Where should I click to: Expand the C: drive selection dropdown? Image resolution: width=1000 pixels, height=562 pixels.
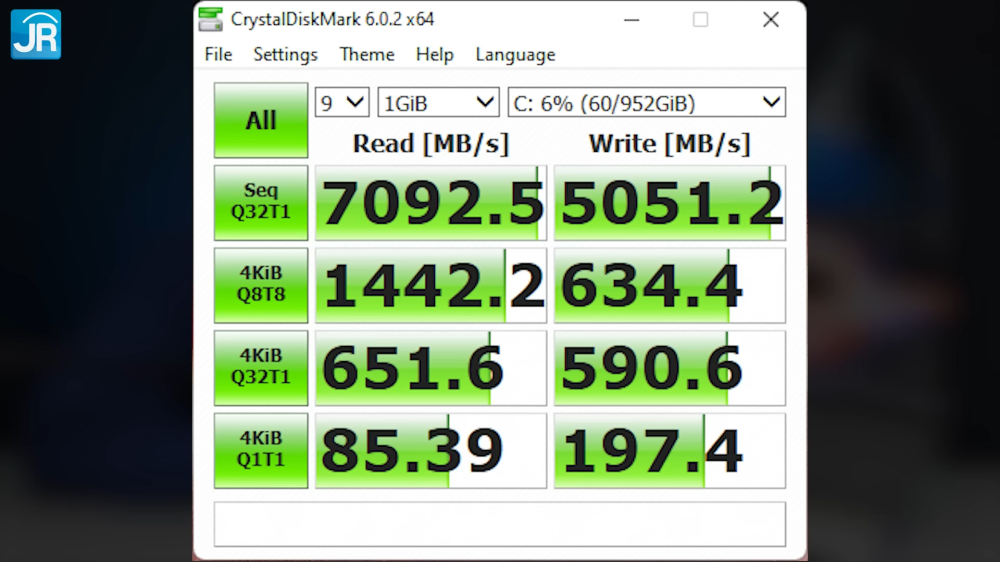pyautogui.click(x=647, y=103)
